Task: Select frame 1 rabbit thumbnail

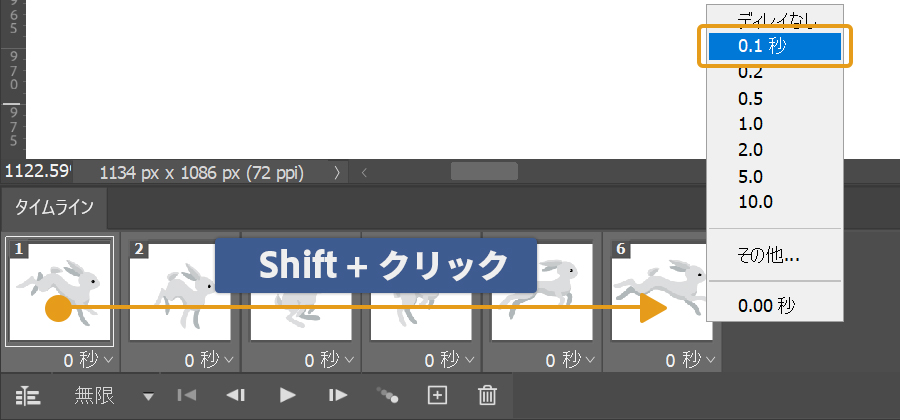Action: point(59,291)
